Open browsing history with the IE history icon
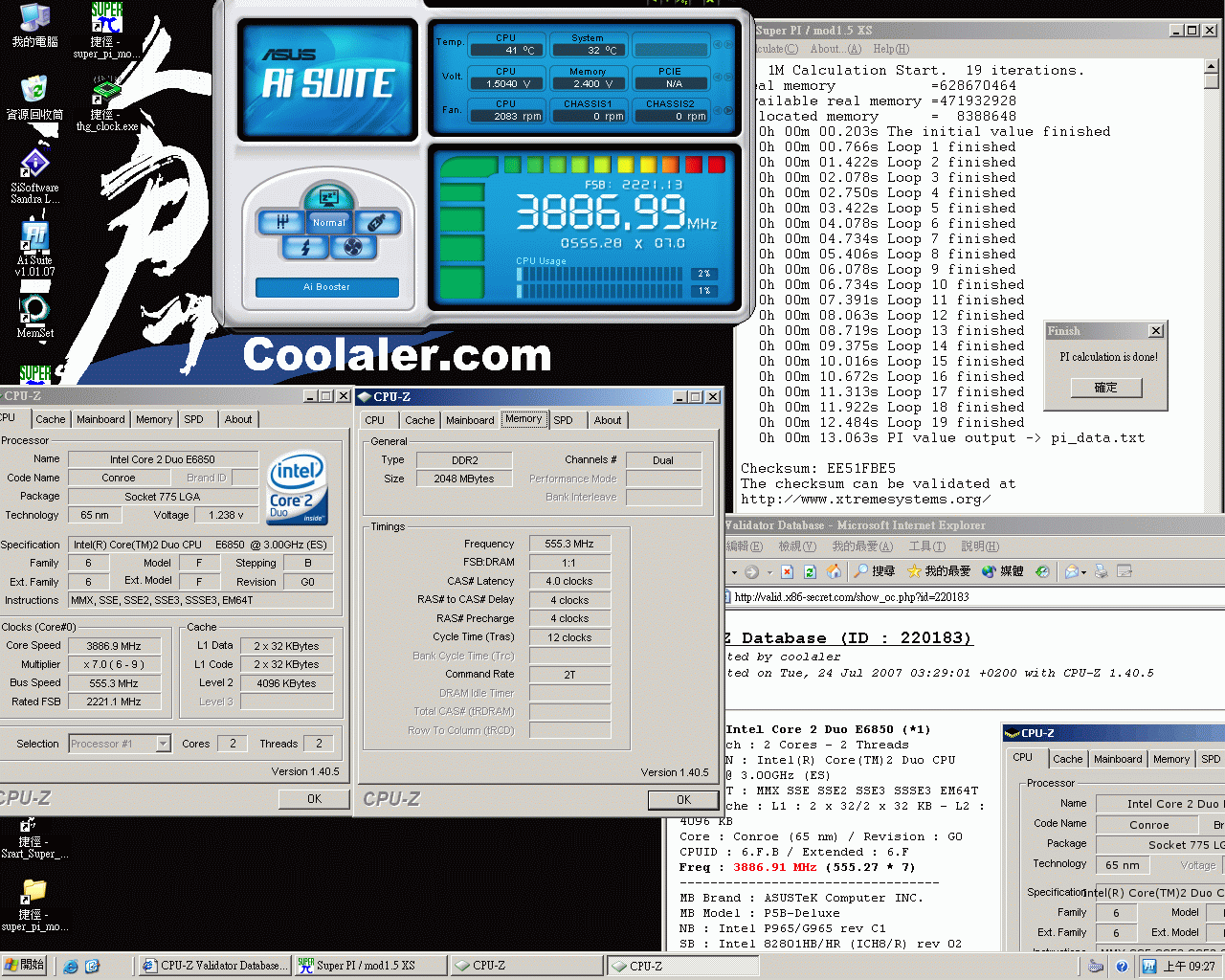This screenshot has width=1225, height=980. (x=1042, y=571)
